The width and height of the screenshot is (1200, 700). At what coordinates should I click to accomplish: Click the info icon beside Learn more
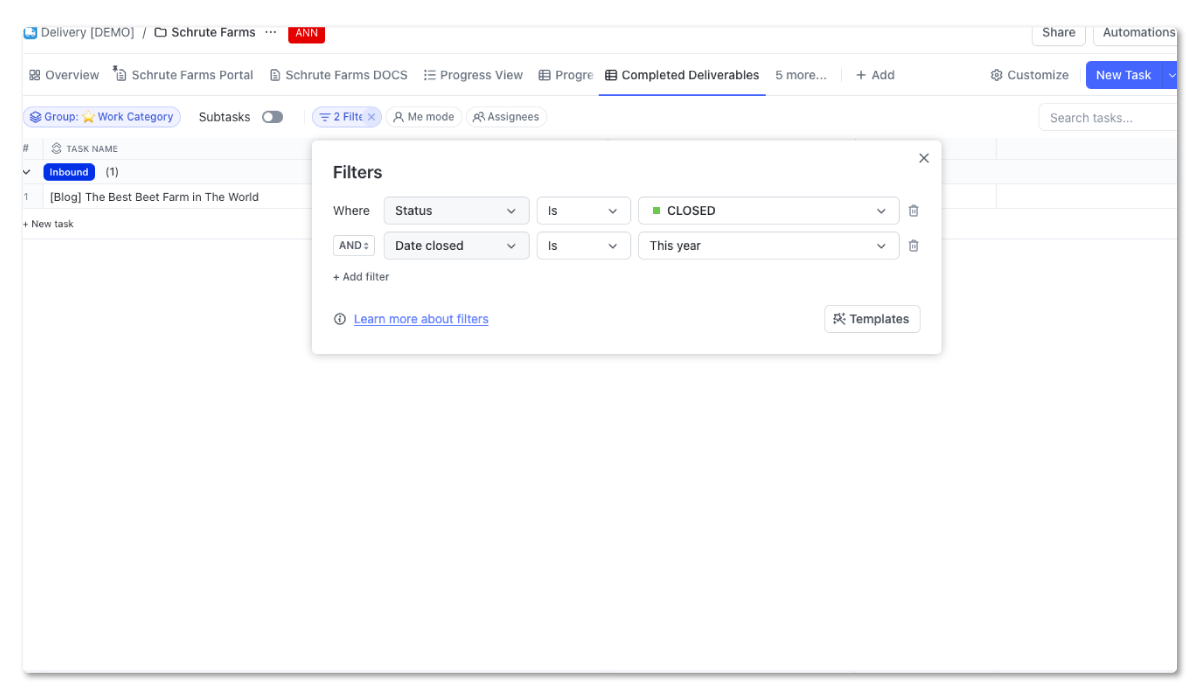[x=339, y=318]
